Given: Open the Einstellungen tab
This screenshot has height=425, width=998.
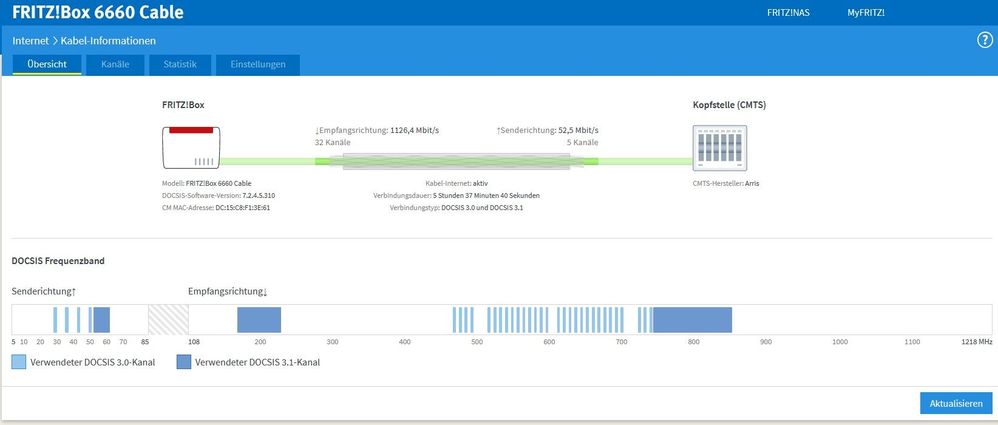Looking at the screenshot, I should [x=258, y=64].
